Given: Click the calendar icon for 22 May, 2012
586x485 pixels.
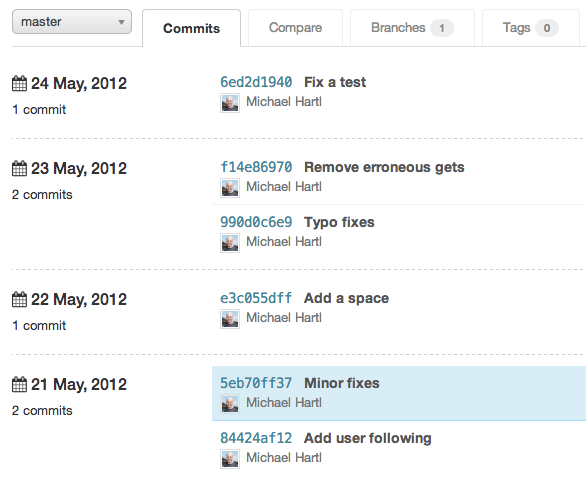Looking at the screenshot, I should tap(19, 299).
